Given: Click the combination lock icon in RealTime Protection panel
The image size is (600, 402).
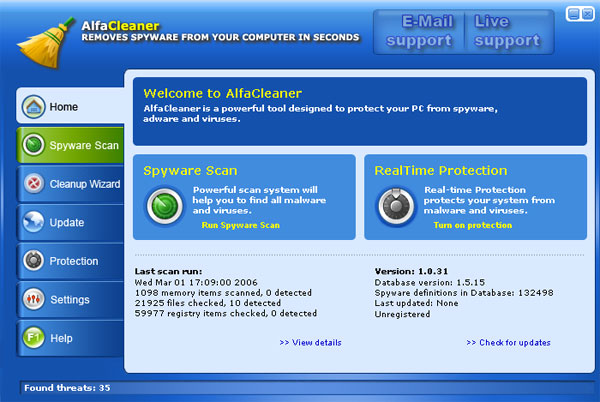Looking at the screenshot, I should tap(396, 206).
